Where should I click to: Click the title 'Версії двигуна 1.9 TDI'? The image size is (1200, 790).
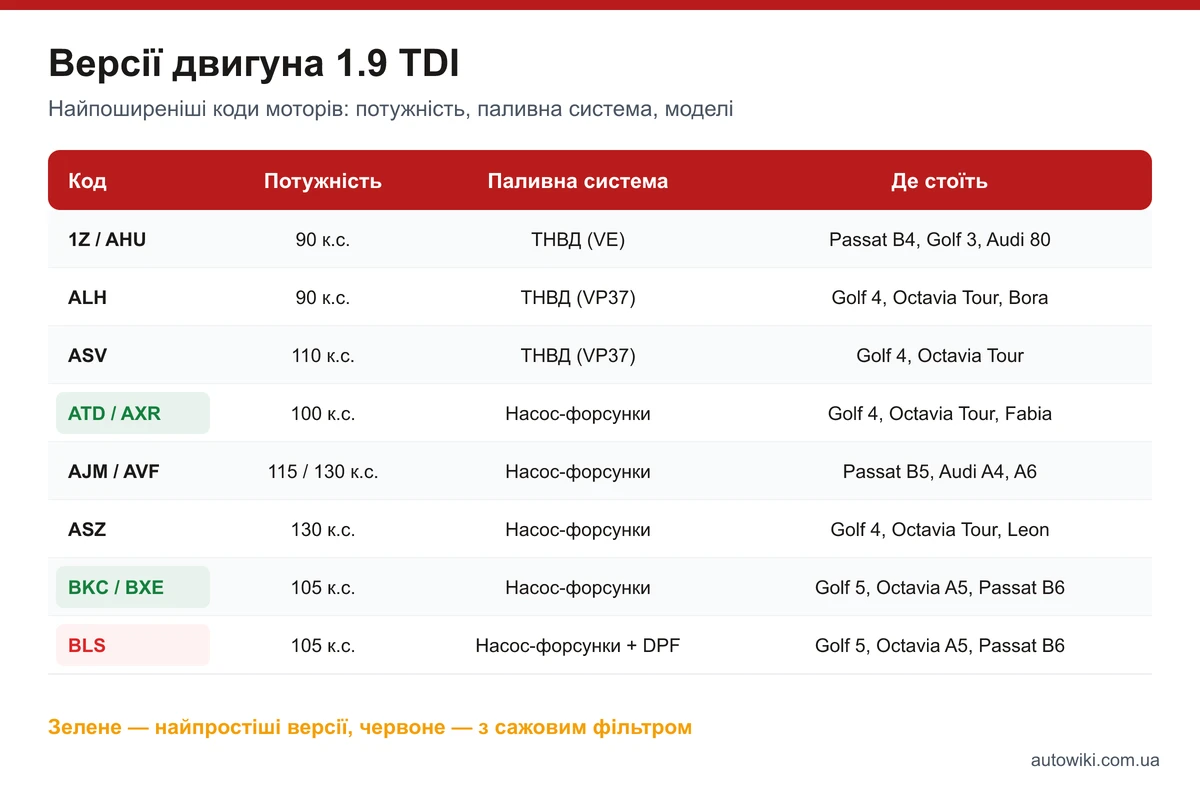pyautogui.click(x=254, y=64)
